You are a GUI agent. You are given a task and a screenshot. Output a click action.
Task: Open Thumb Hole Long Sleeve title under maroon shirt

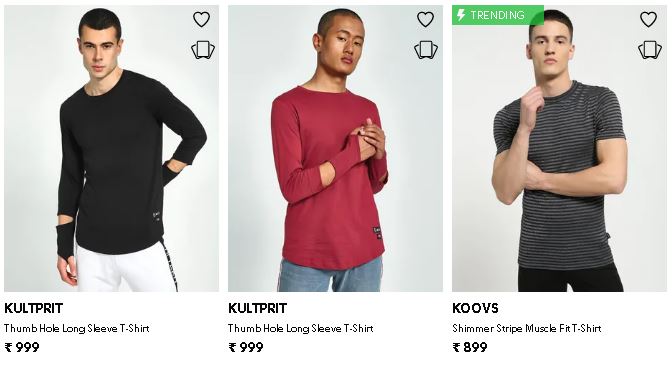(300, 329)
